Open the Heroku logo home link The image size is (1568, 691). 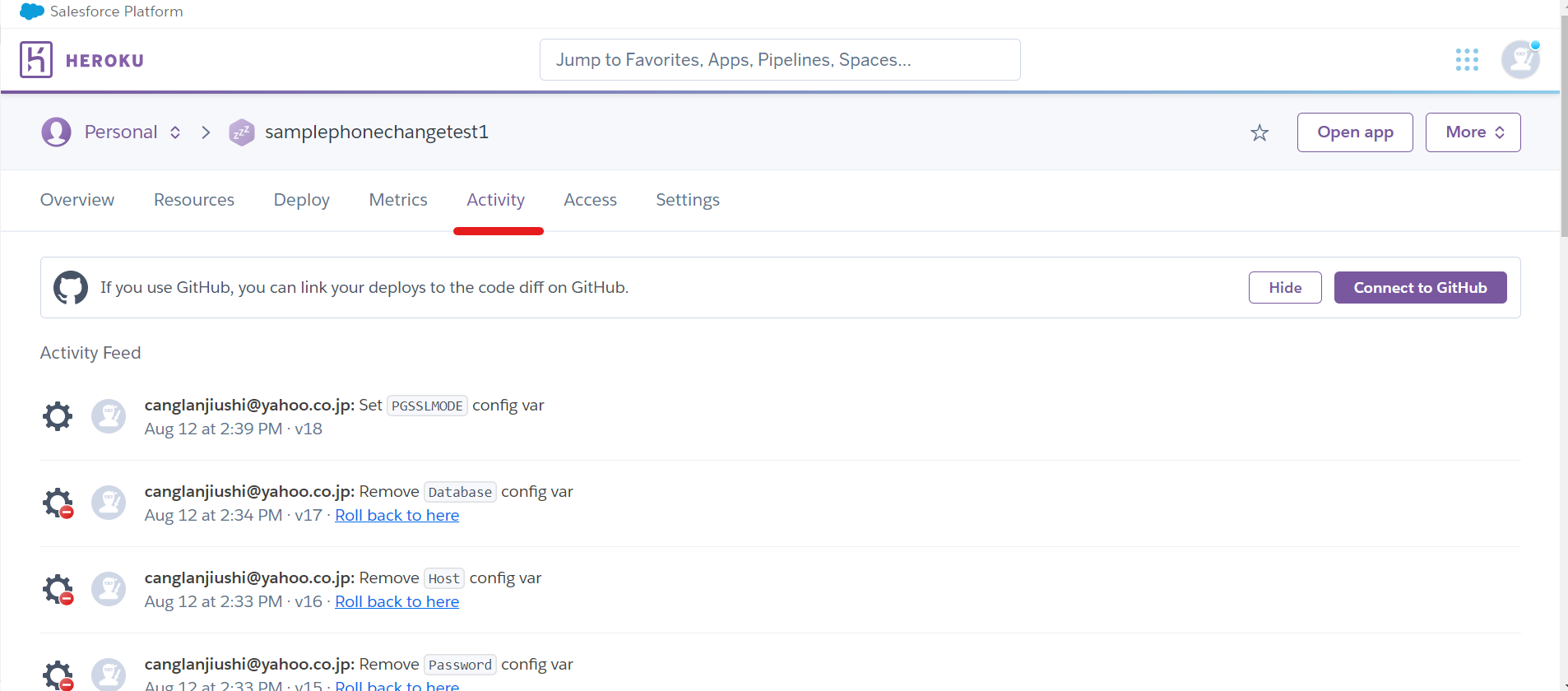36,59
